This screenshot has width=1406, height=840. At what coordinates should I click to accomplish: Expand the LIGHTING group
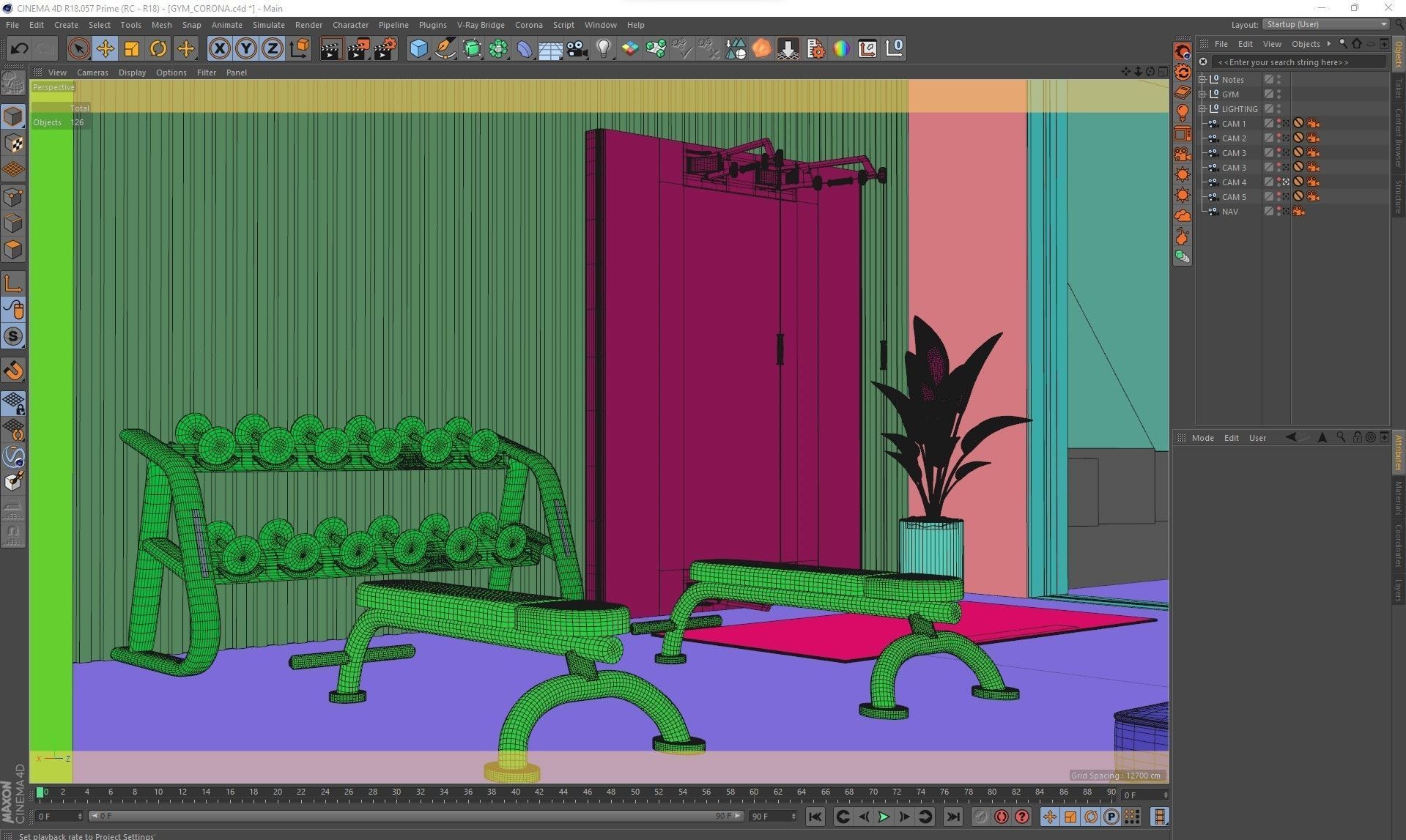click(x=1202, y=108)
